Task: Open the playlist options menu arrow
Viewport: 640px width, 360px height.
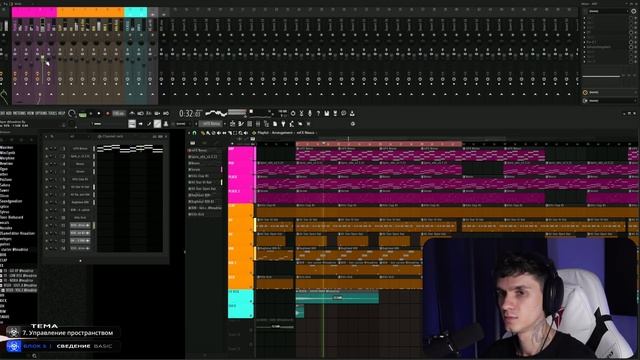Action: pos(189,133)
